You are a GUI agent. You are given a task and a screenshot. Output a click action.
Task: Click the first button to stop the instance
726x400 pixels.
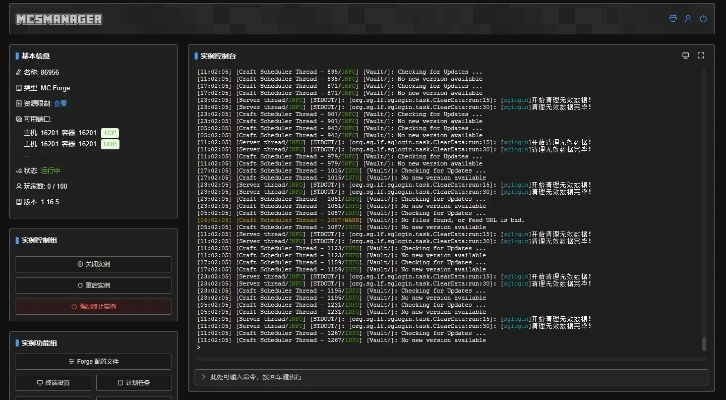94,264
